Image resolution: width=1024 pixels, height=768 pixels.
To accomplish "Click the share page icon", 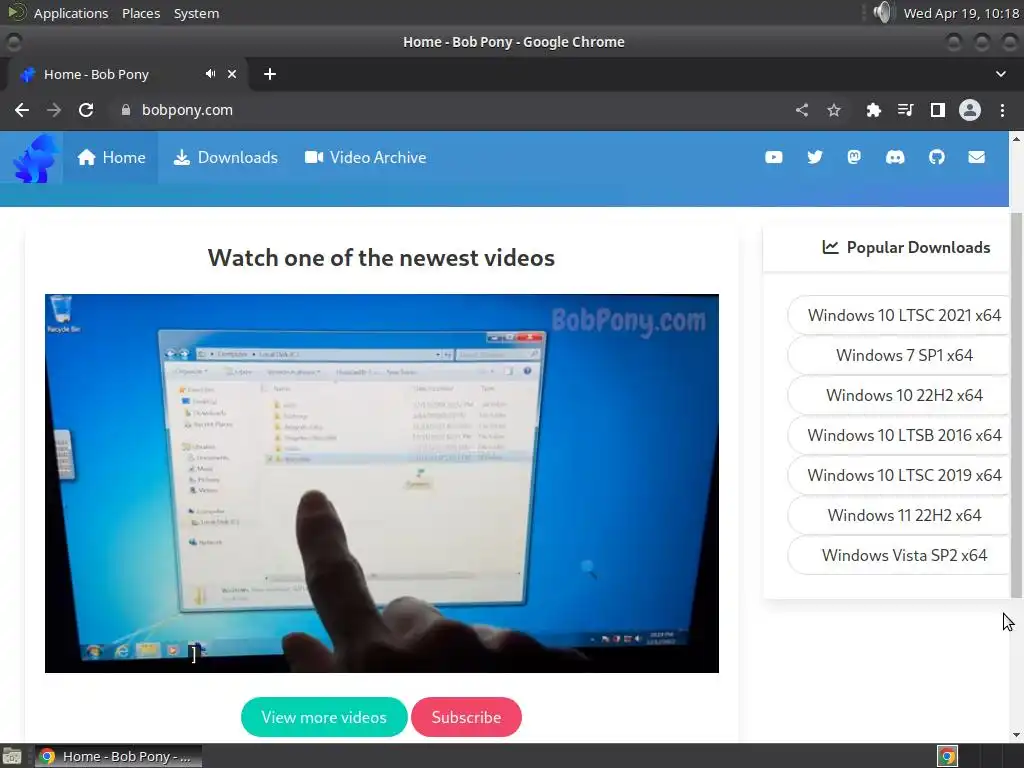I will pyautogui.click(x=802, y=110).
